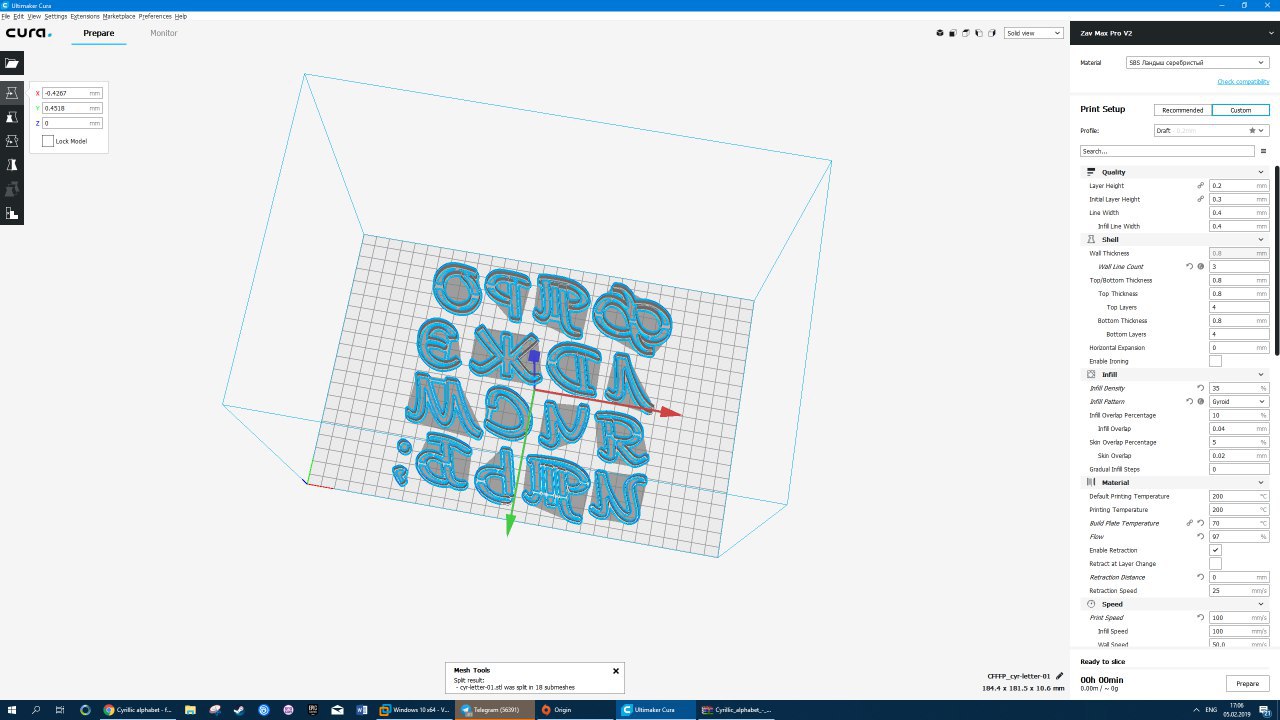Open Telegram from the taskbar
This screenshot has height=720, width=1280.
493,709
